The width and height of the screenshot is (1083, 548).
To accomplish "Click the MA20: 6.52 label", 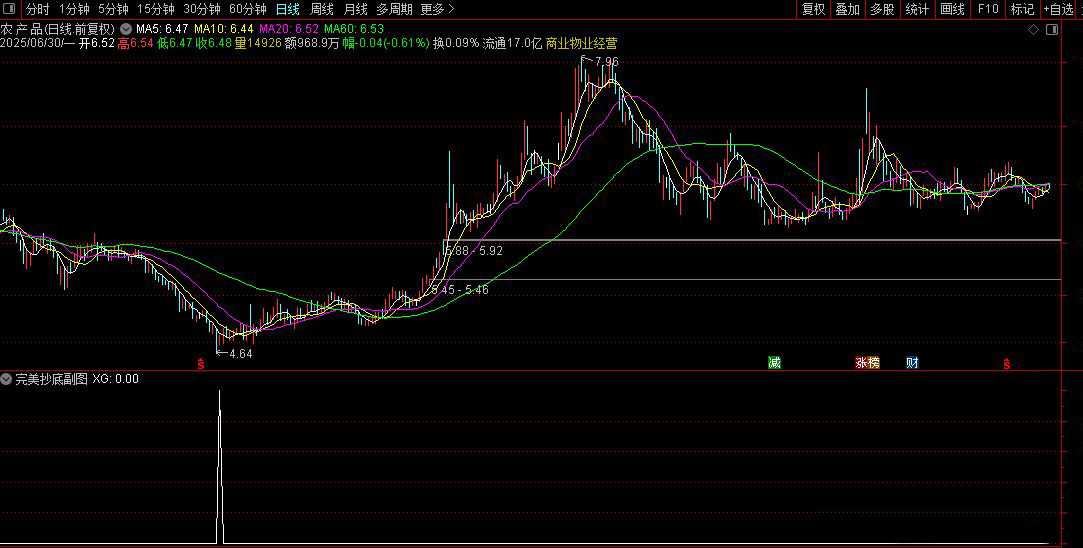I will coord(289,29).
